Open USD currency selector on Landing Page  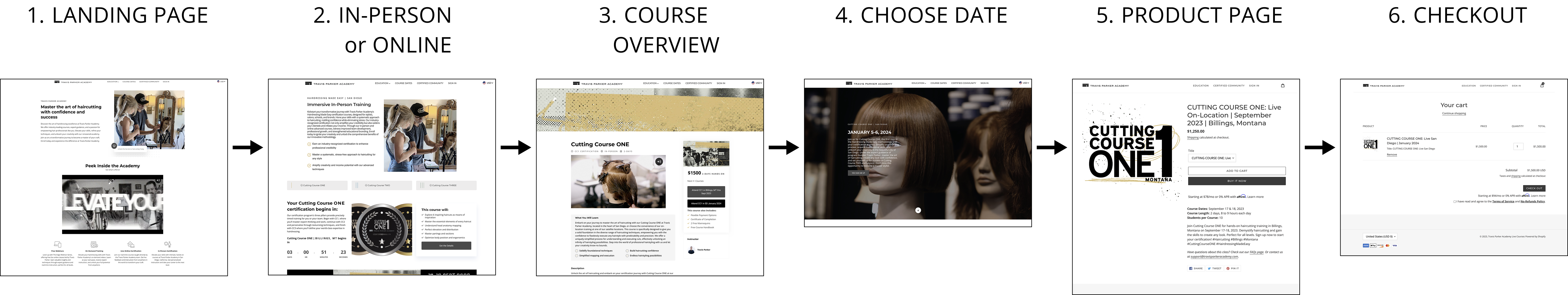(221, 81)
